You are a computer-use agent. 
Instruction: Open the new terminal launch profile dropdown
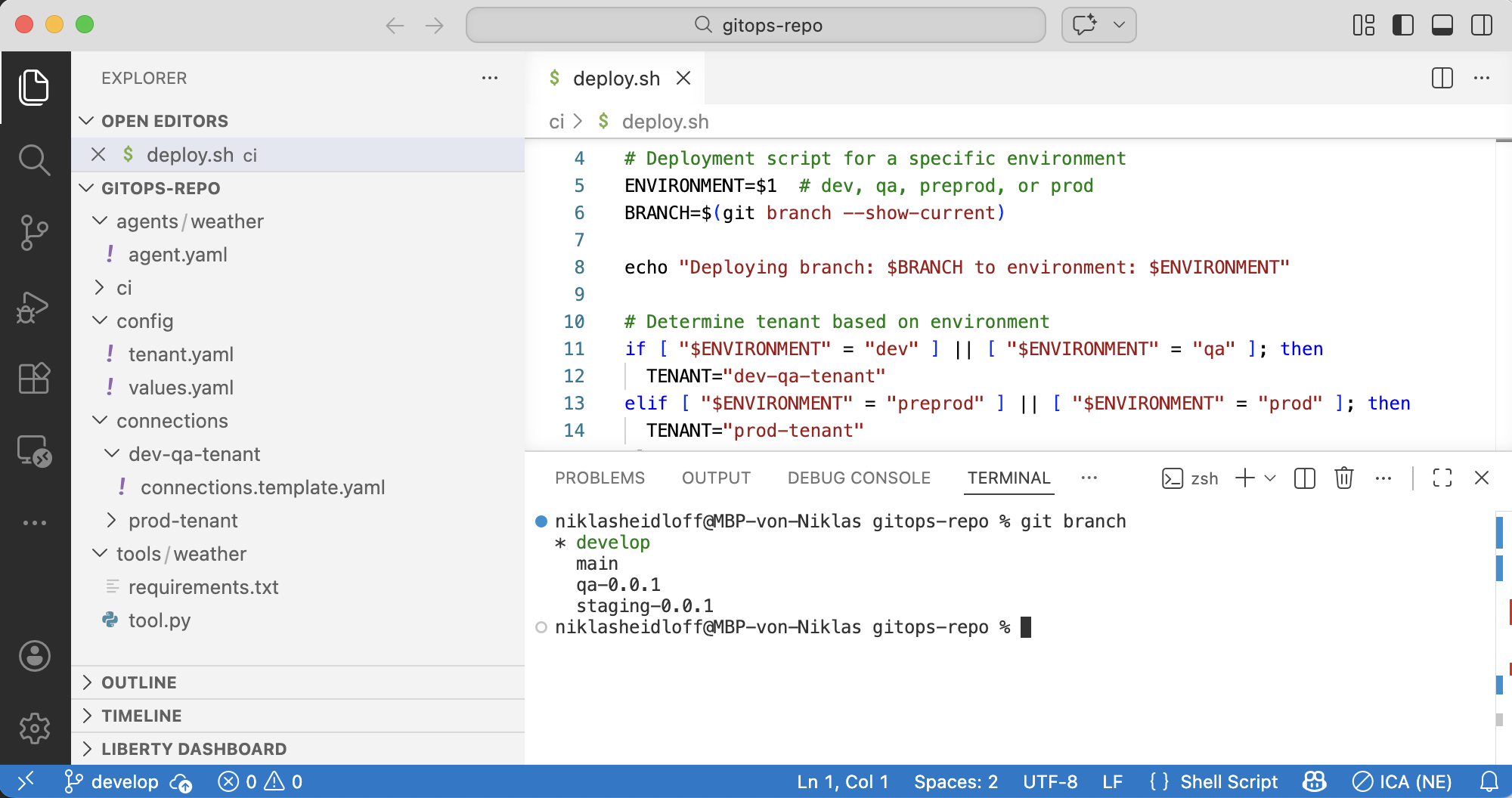click(1270, 478)
